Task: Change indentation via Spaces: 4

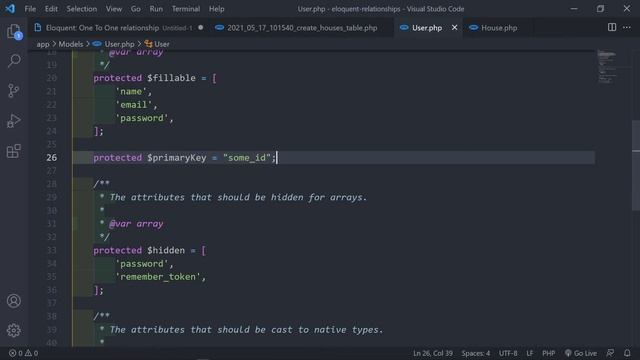Action: [x=476, y=353]
